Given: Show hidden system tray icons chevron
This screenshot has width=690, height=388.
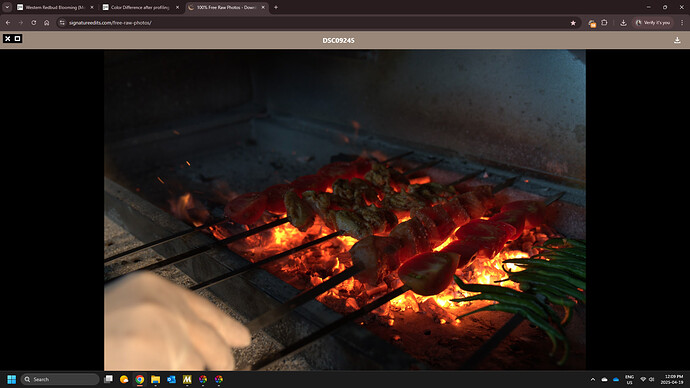Looking at the screenshot, I should pyautogui.click(x=593, y=379).
